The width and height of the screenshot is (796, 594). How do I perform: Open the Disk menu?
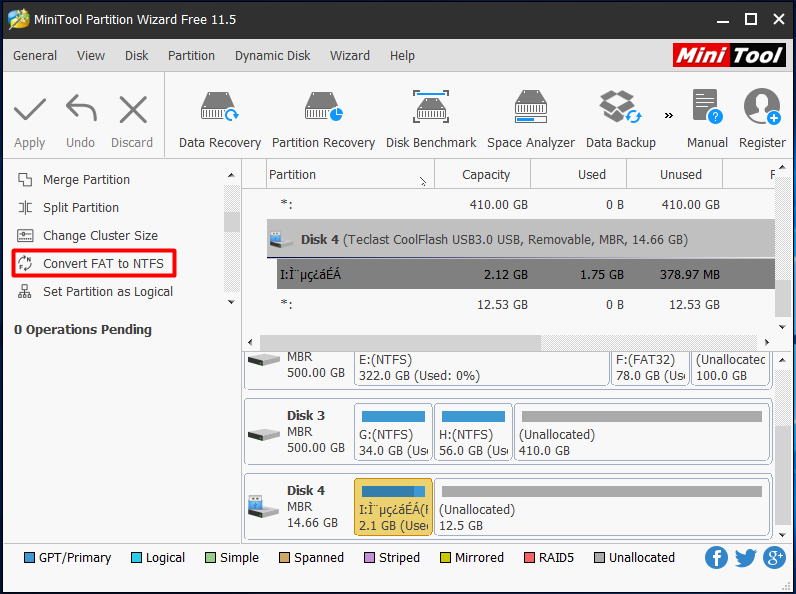137,55
